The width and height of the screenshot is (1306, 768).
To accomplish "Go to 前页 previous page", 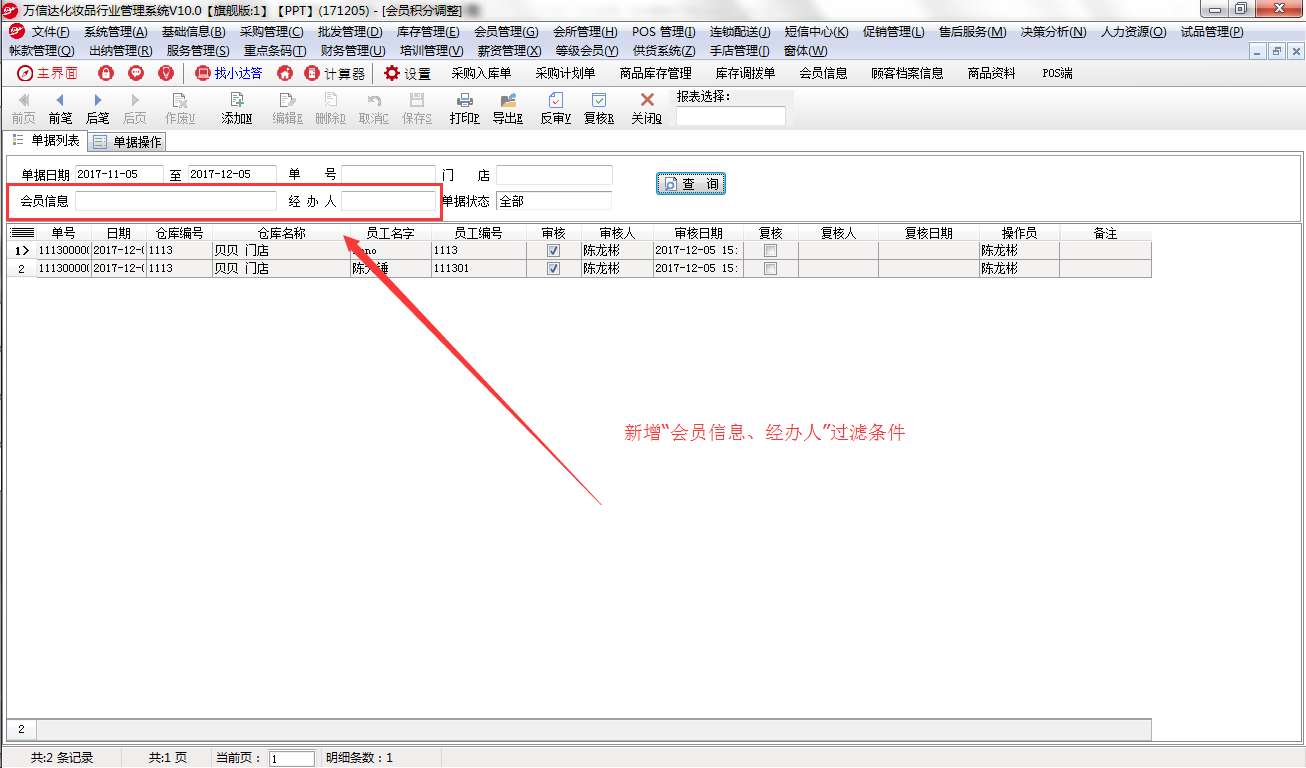I will click(23, 108).
